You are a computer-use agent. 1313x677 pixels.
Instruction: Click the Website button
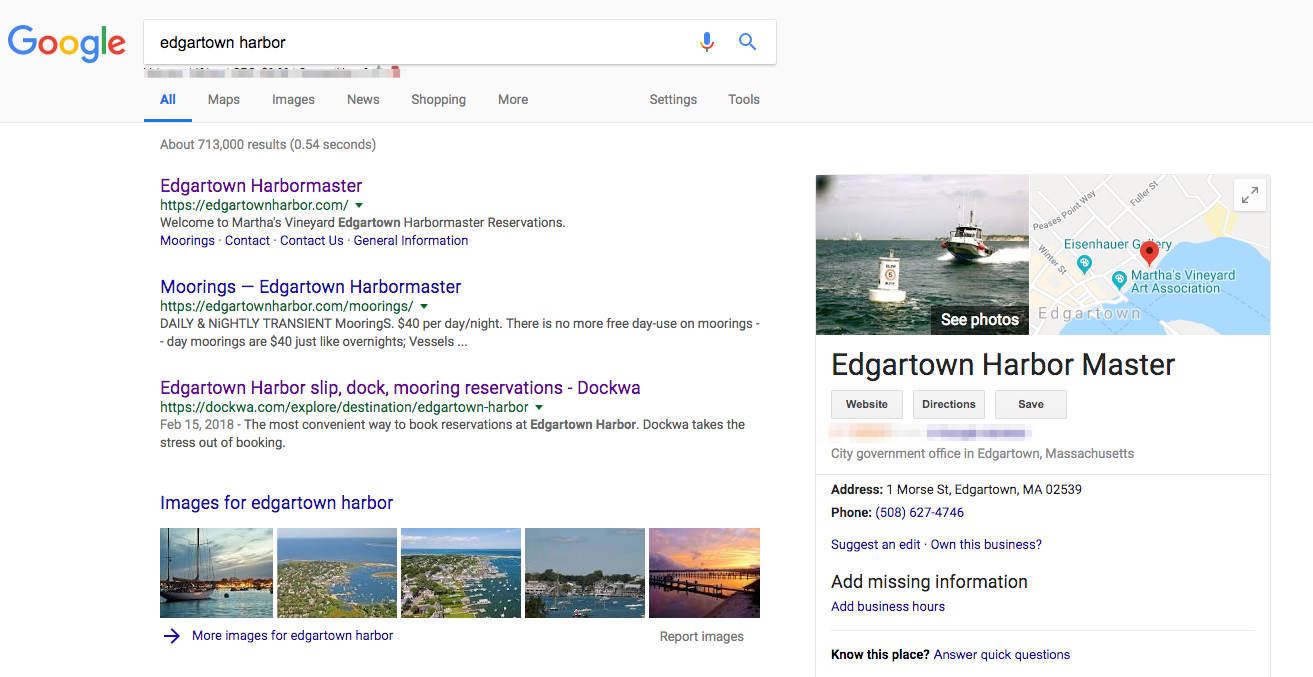(867, 404)
